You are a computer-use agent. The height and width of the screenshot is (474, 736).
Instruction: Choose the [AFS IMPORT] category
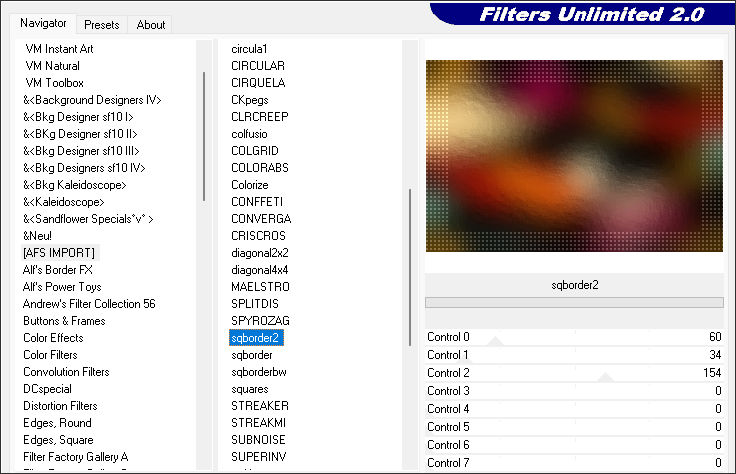[59, 253]
